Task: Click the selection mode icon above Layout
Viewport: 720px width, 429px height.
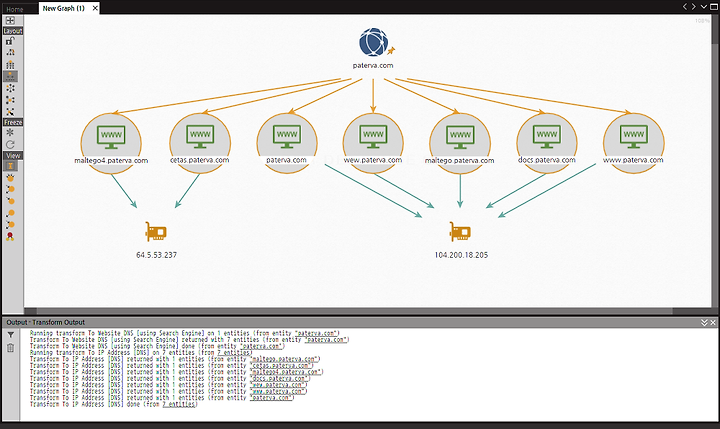Action: (10, 20)
